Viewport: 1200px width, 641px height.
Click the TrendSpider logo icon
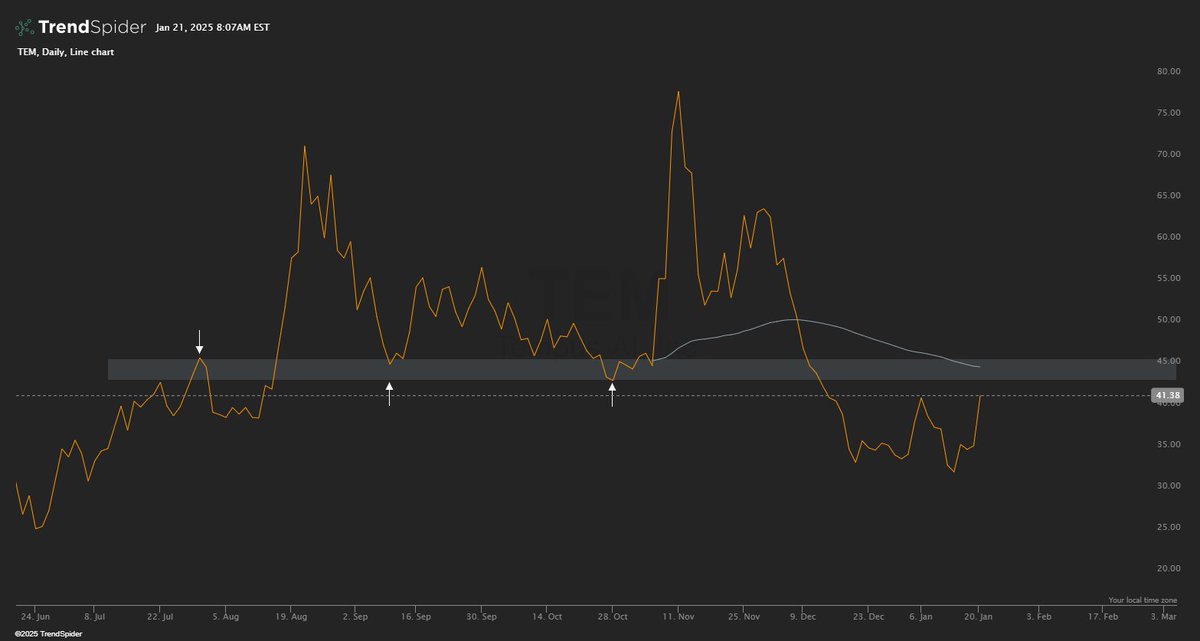pos(24,27)
